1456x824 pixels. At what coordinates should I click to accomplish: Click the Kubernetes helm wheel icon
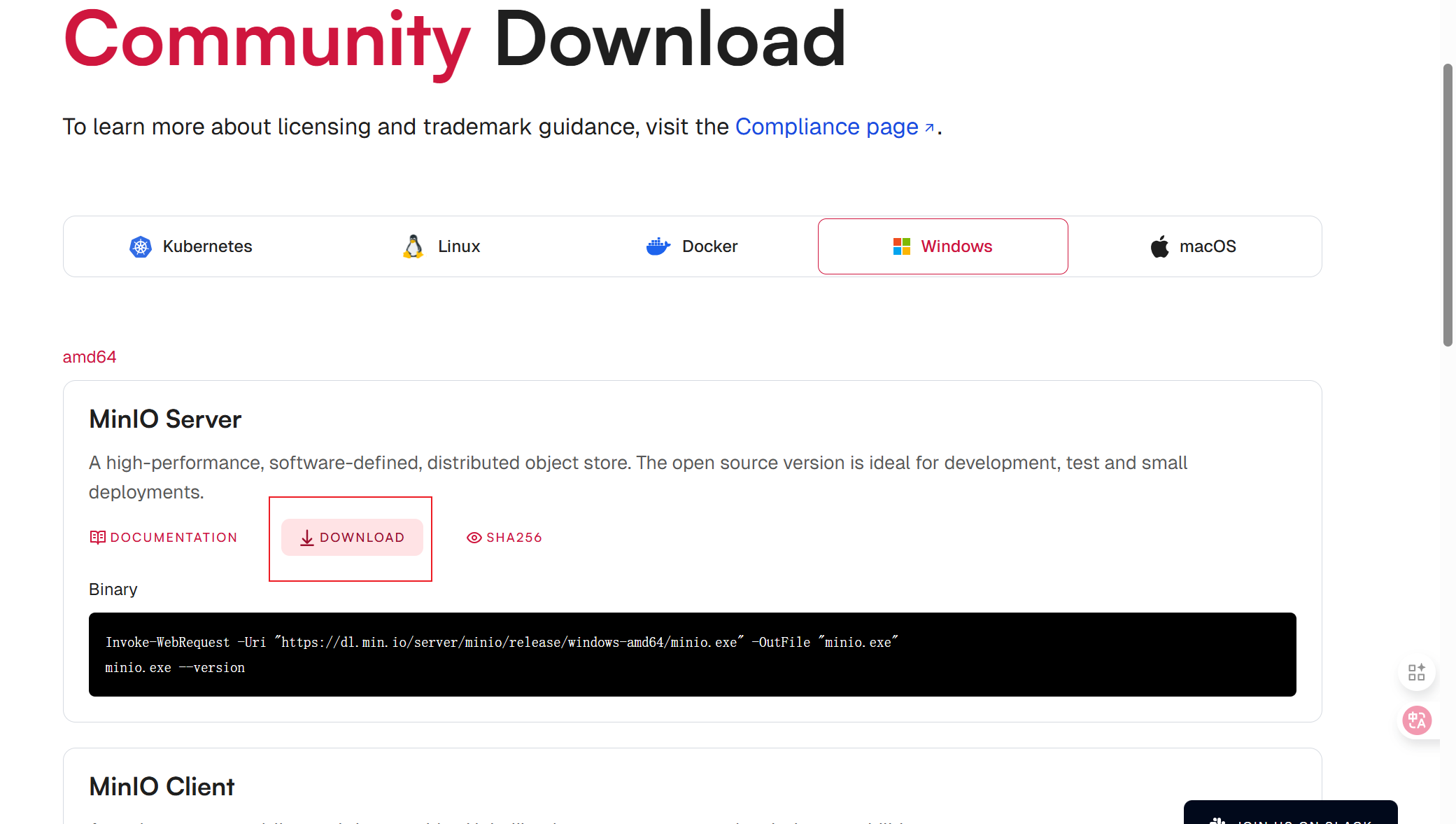(141, 246)
